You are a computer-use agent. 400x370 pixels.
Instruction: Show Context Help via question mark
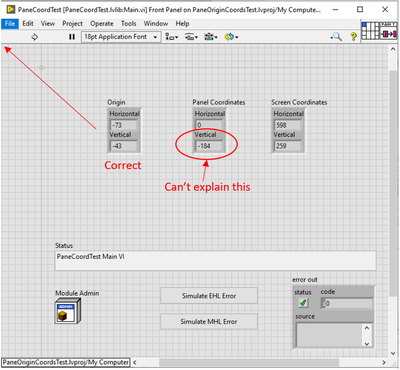[x=353, y=37]
